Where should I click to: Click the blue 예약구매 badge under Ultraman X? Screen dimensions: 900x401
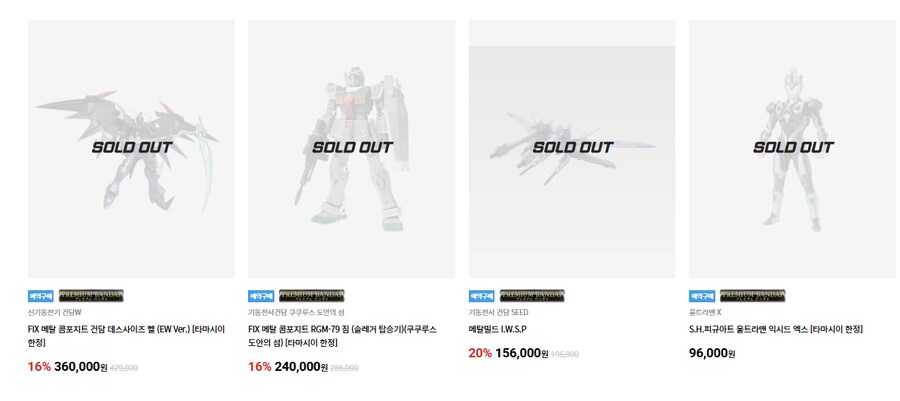pos(702,296)
